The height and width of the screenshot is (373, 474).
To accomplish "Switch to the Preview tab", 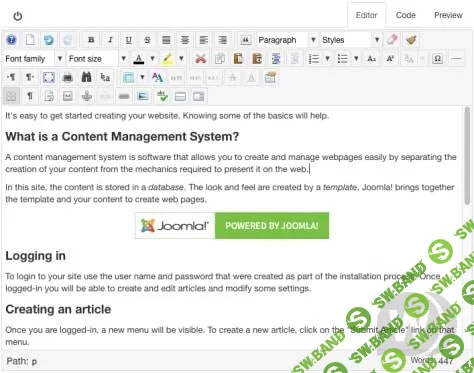I will 448,15.
